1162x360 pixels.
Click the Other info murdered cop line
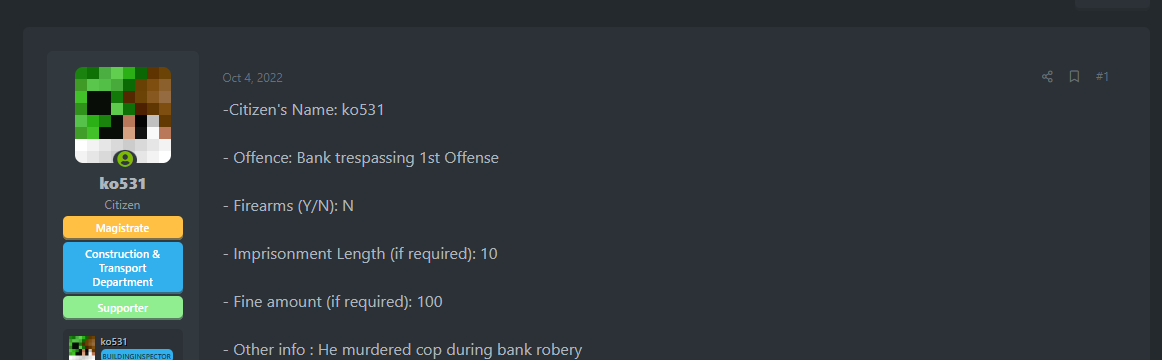(402, 349)
